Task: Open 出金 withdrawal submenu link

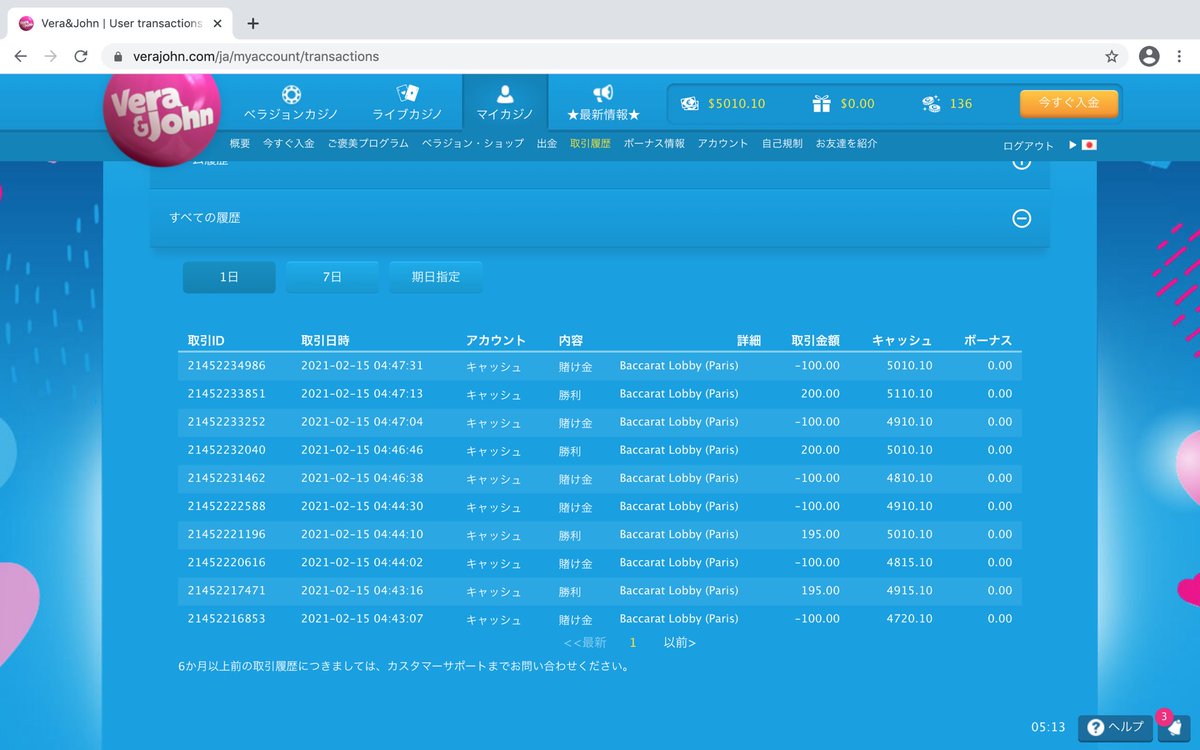Action: tap(547, 144)
